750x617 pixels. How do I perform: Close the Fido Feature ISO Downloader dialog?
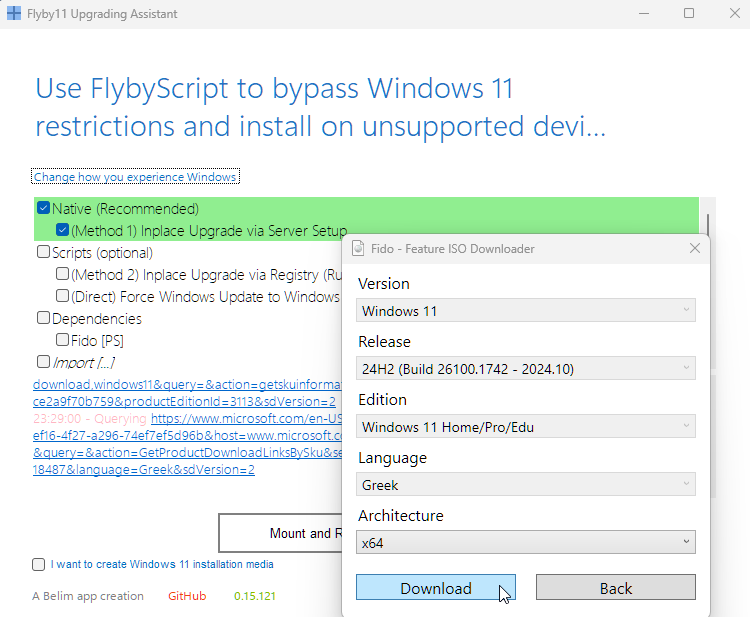pyautogui.click(x=695, y=248)
